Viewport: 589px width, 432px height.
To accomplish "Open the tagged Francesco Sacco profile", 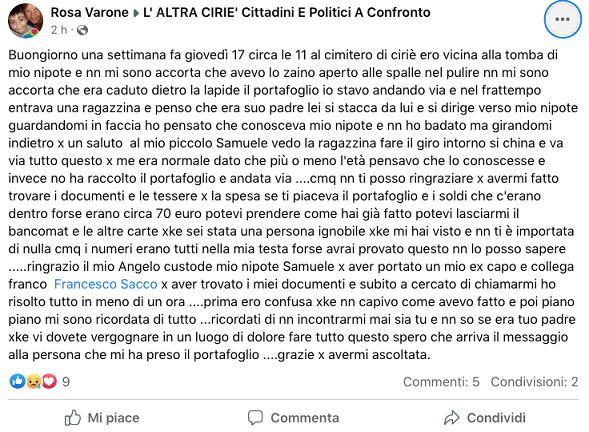I will 106,284.
